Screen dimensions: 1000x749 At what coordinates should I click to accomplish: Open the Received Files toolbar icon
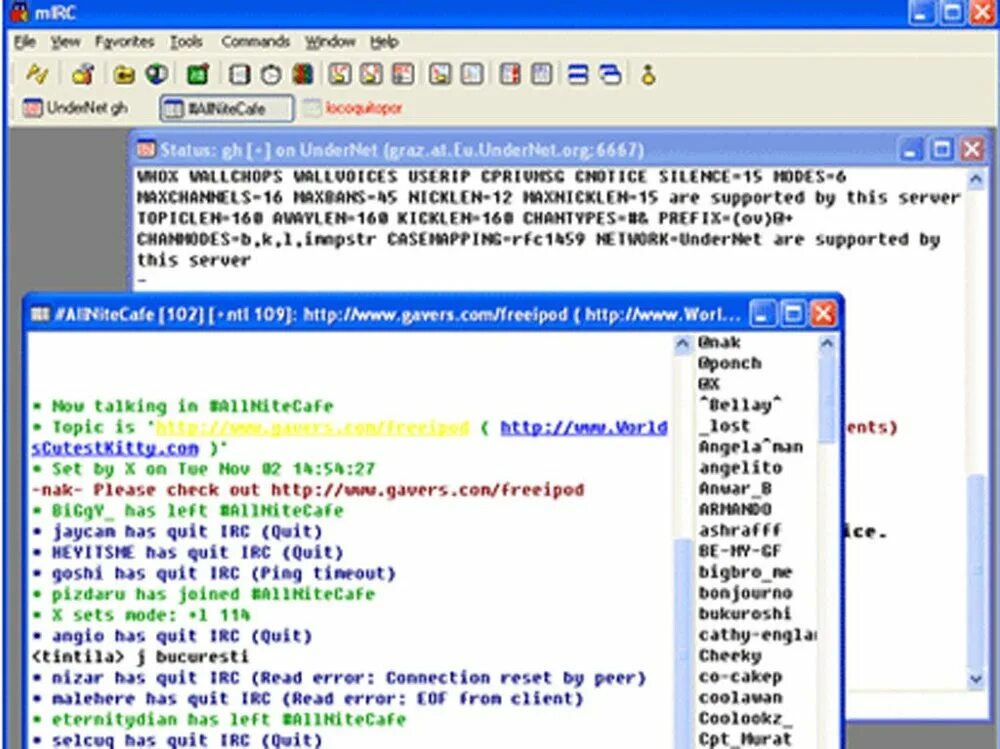coord(439,75)
